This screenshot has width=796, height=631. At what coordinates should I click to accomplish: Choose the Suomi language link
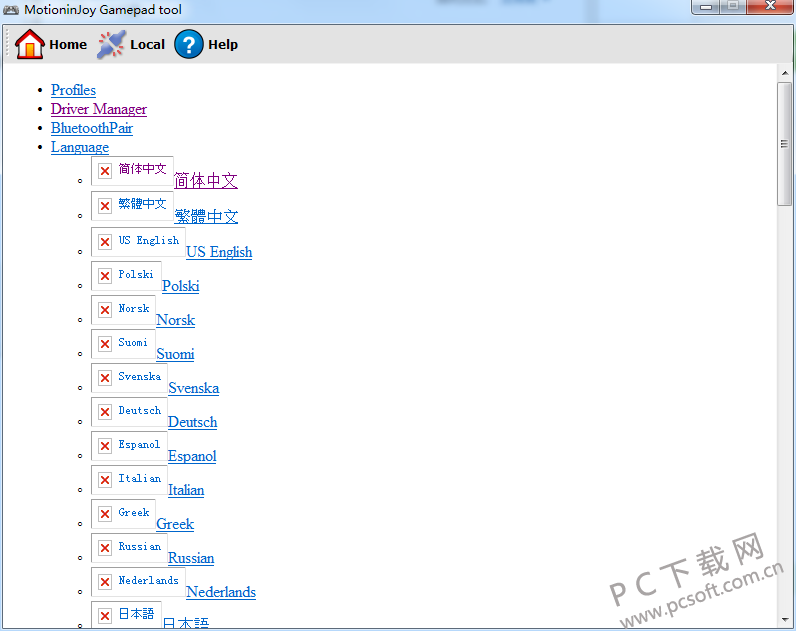click(175, 354)
